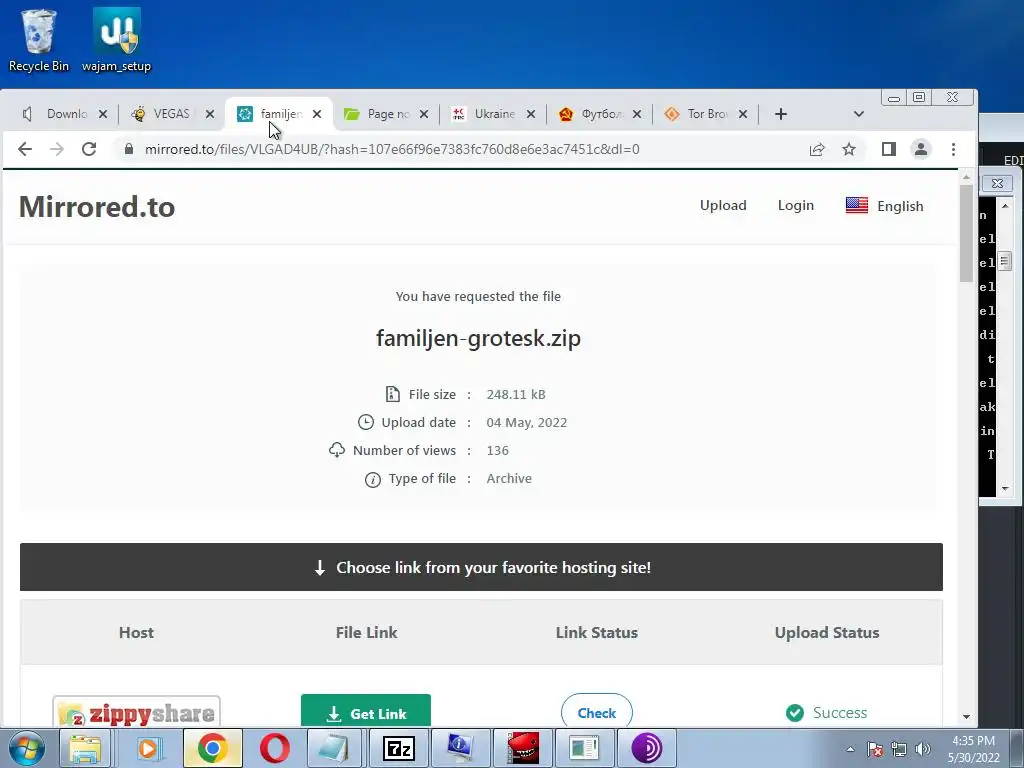Open Windows Explorer from taskbar
This screenshot has width=1024, height=768.
coord(85,748)
